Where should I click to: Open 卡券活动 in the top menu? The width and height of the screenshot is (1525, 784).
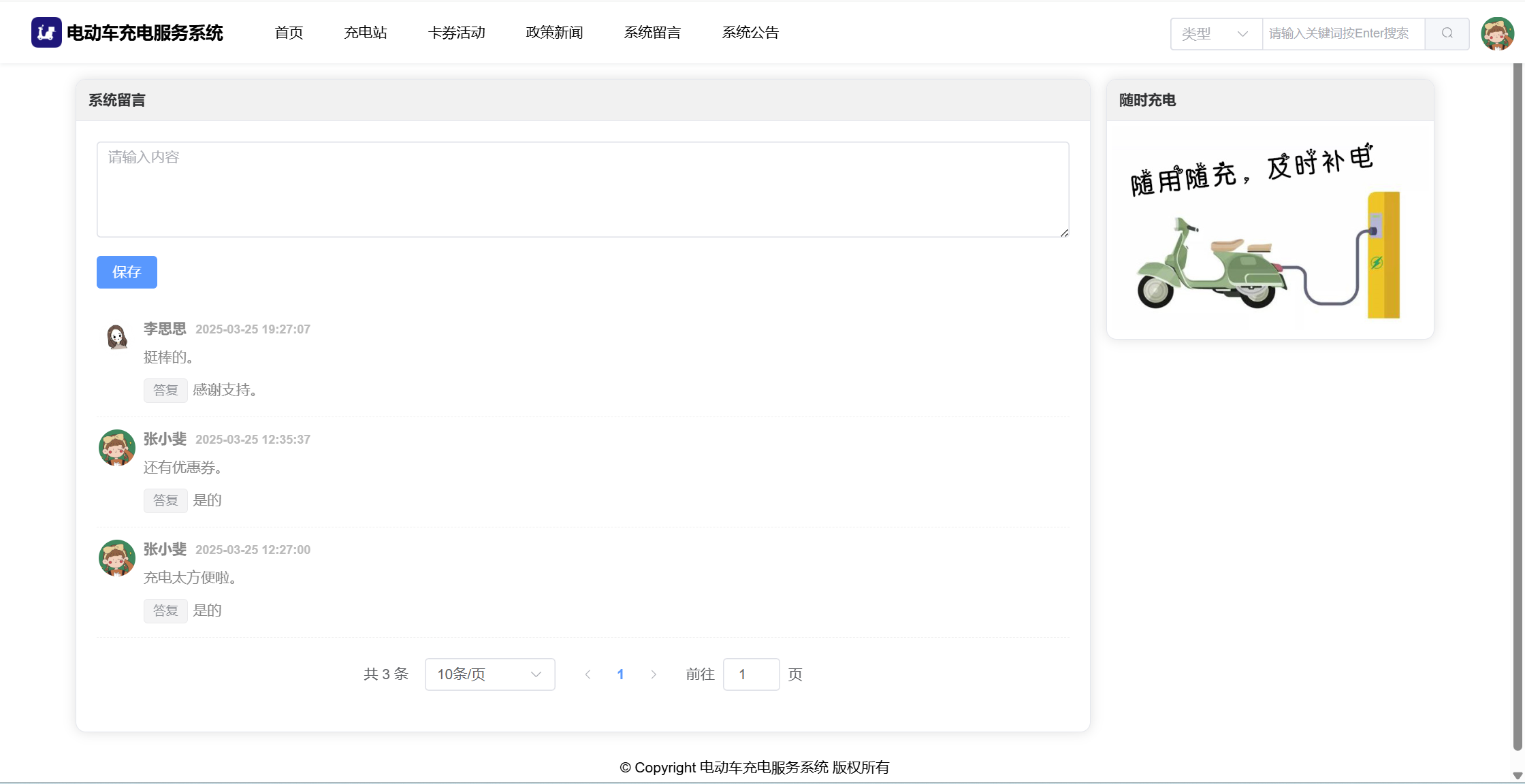[457, 33]
